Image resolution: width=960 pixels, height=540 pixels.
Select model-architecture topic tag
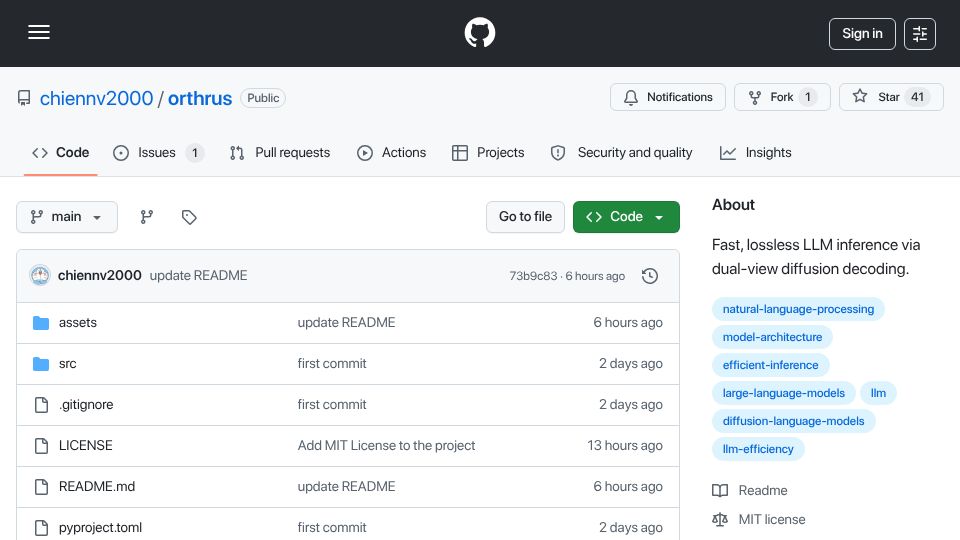point(772,337)
